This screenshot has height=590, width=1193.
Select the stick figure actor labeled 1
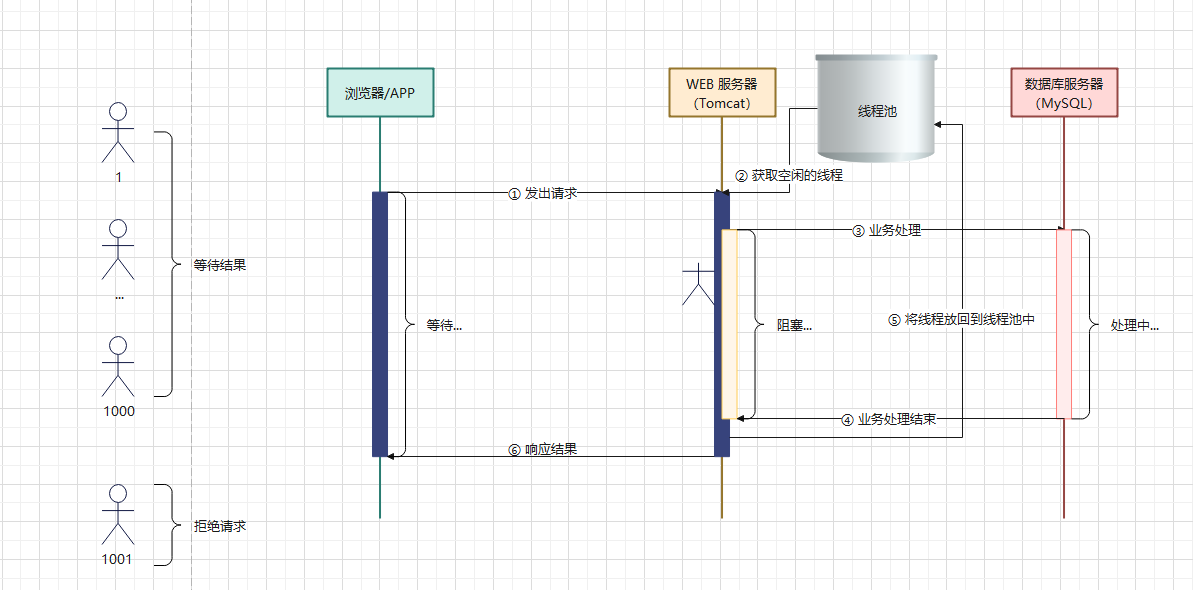(x=119, y=132)
